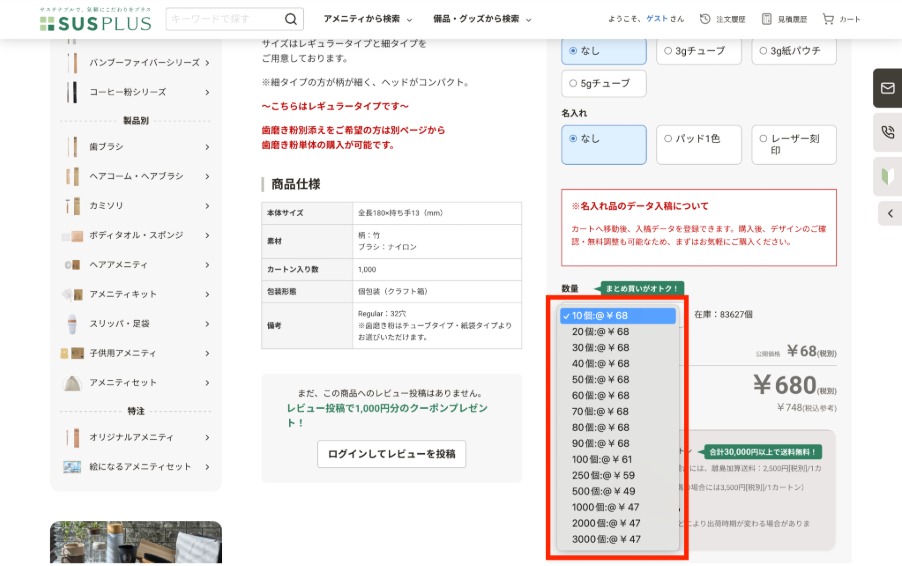Open the estimate history document icon
The height and width of the screenshot is (566, 902).
[x=766, y=19]
